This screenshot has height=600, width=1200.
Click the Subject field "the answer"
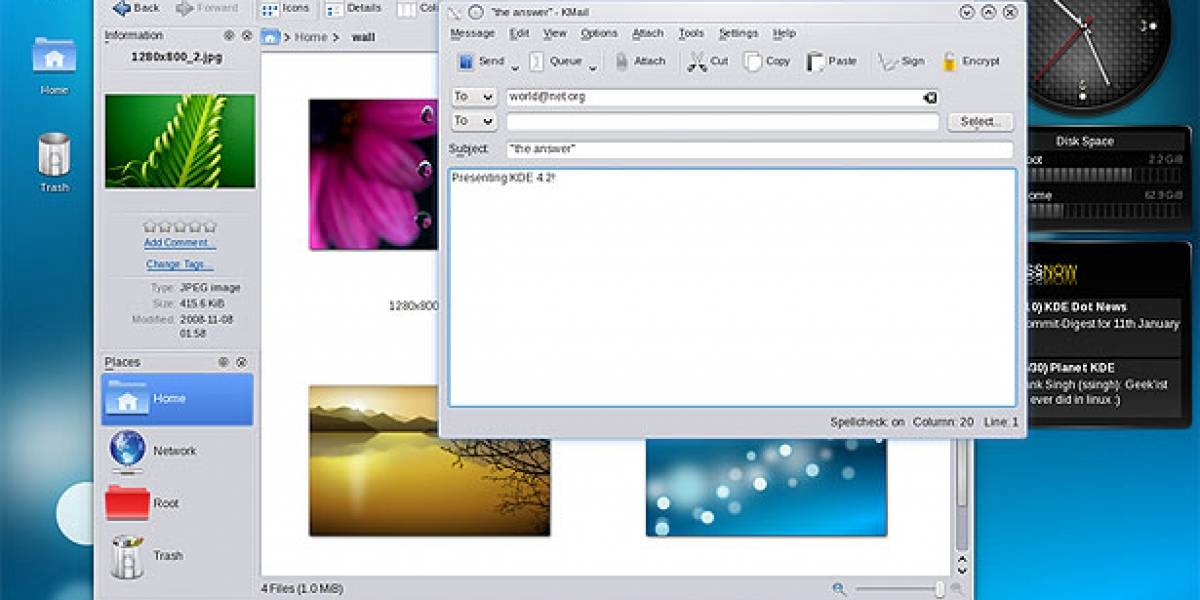click(x=760, y=149)
